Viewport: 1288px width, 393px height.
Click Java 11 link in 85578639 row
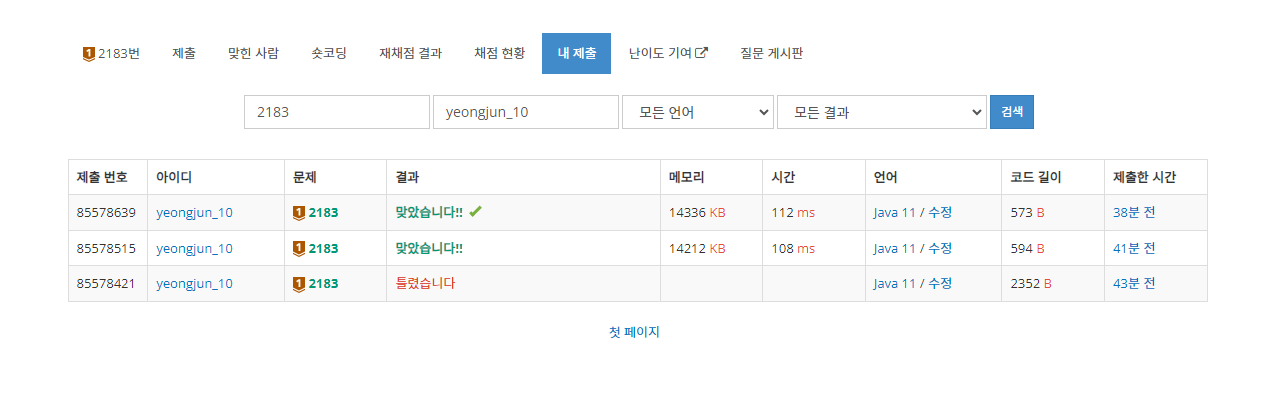(894, 212)
